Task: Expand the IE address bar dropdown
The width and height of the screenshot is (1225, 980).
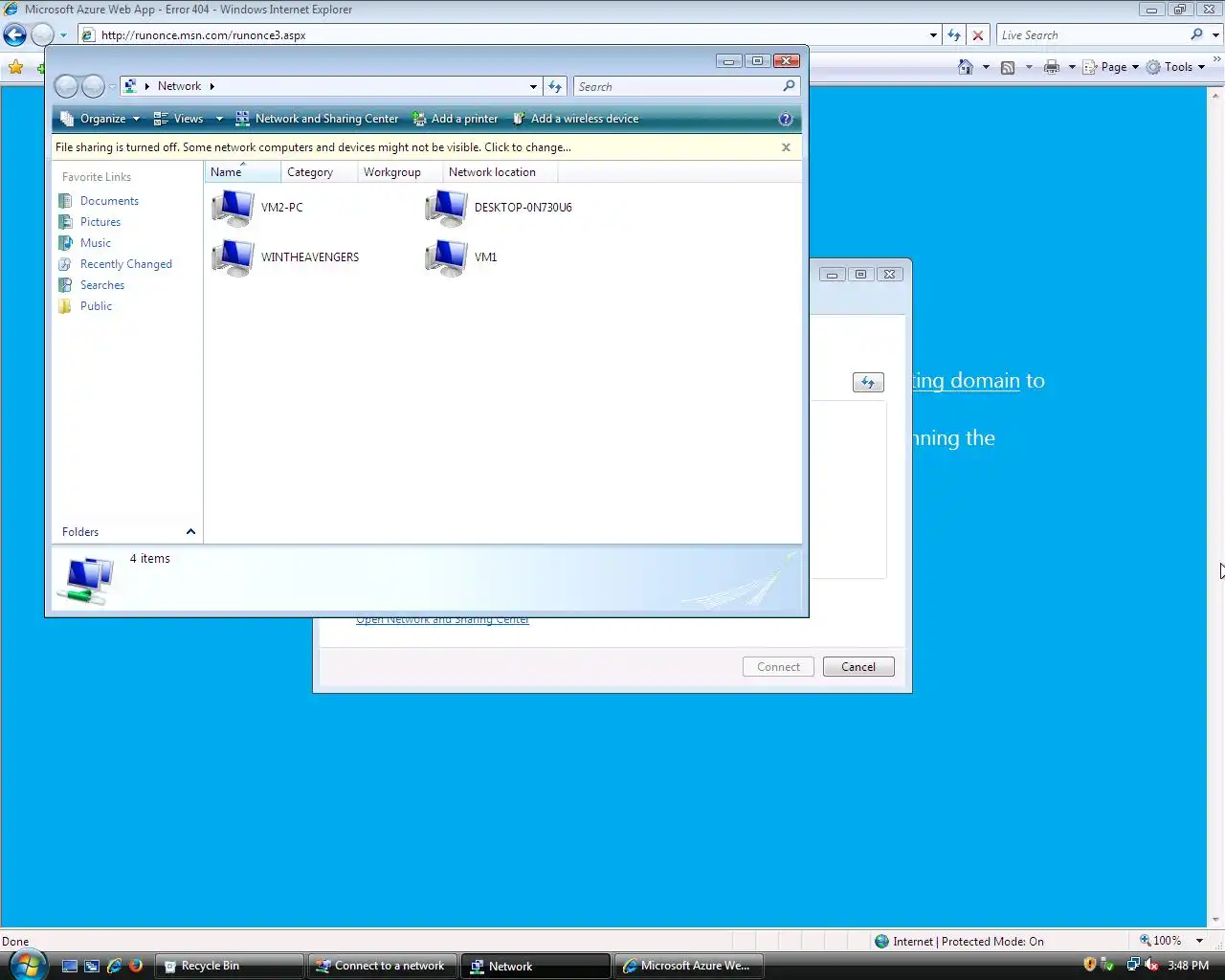Action: click(933, 35)
